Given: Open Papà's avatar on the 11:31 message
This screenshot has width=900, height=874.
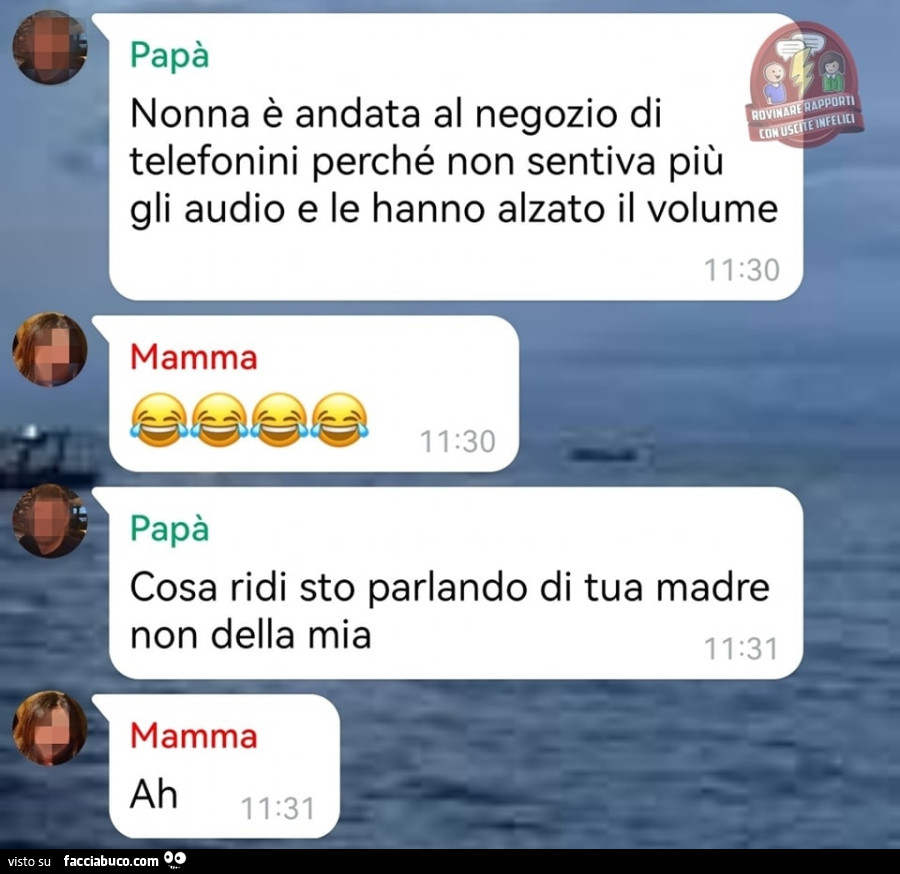Looking at the screenshot, I should (50, 520).
